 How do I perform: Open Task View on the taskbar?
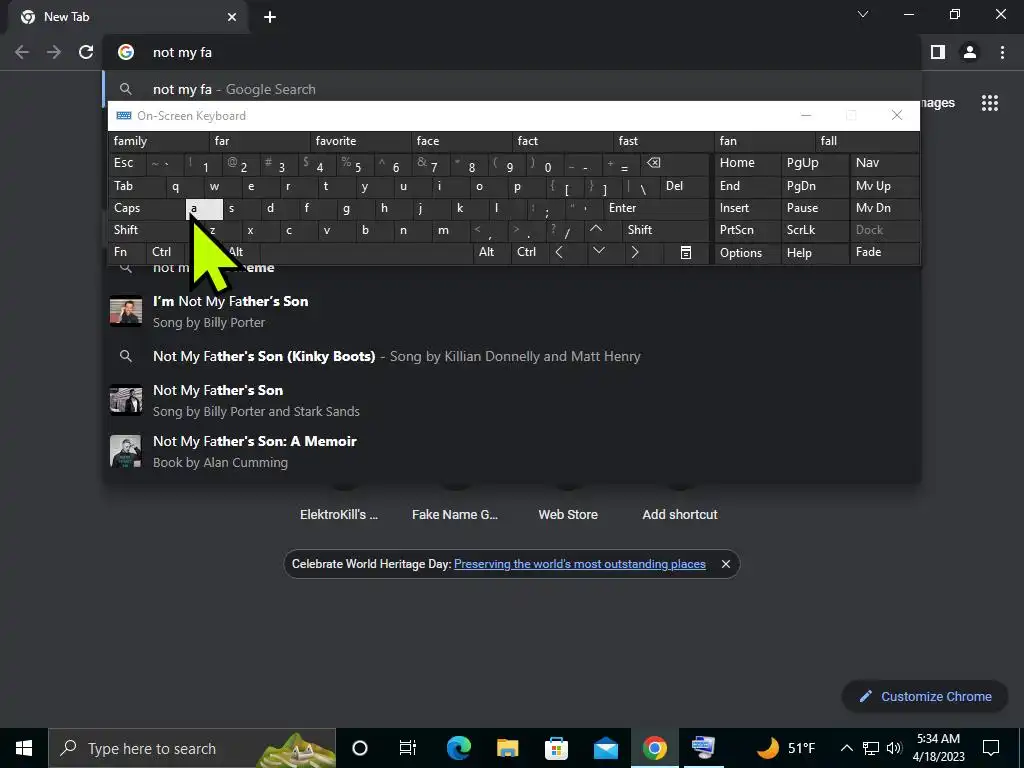(x=408, y=748)
